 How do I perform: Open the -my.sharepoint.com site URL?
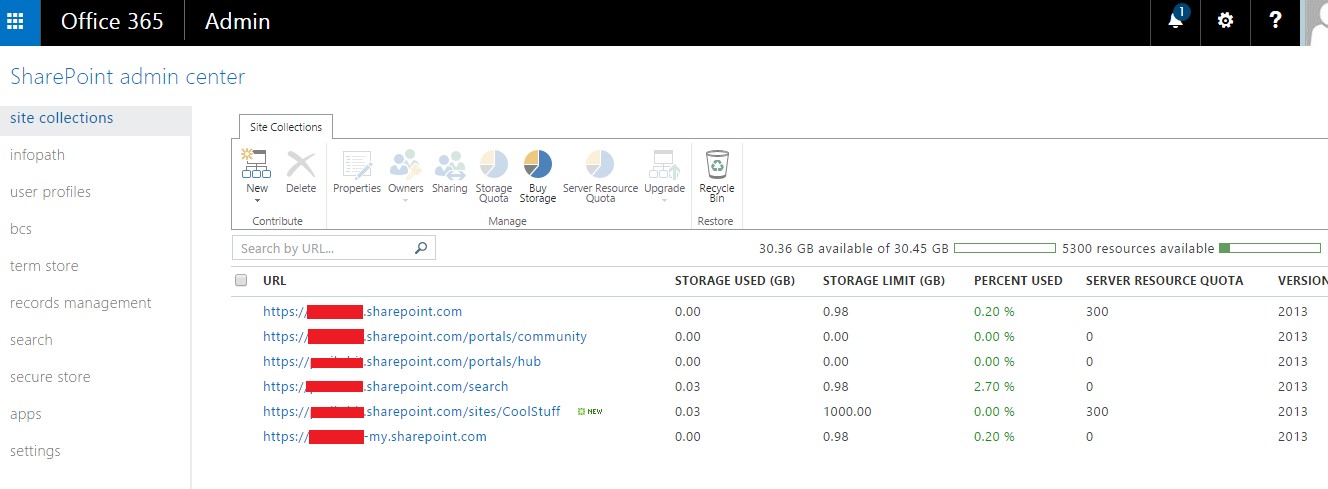(375, 437)
